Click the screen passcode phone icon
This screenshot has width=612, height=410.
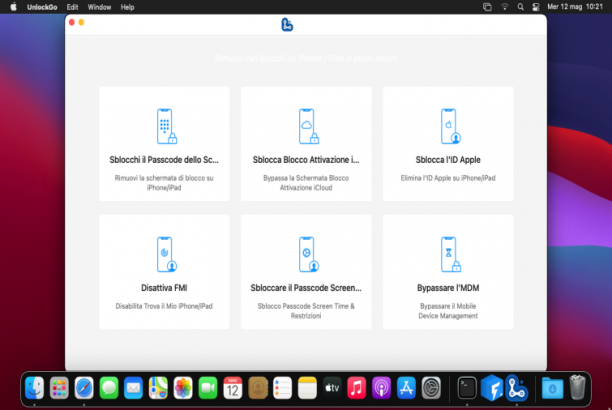click(167, 127)
